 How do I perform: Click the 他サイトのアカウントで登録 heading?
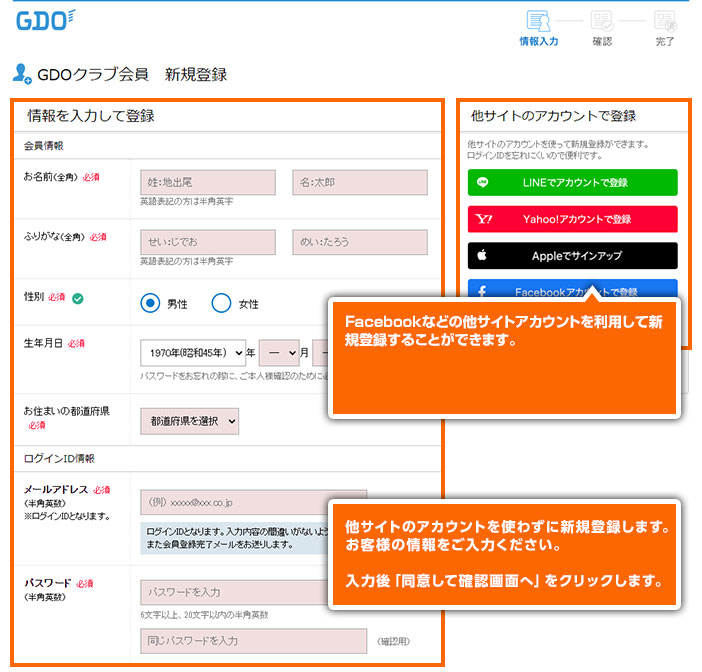pyautogui.click(x=553, y=116)
